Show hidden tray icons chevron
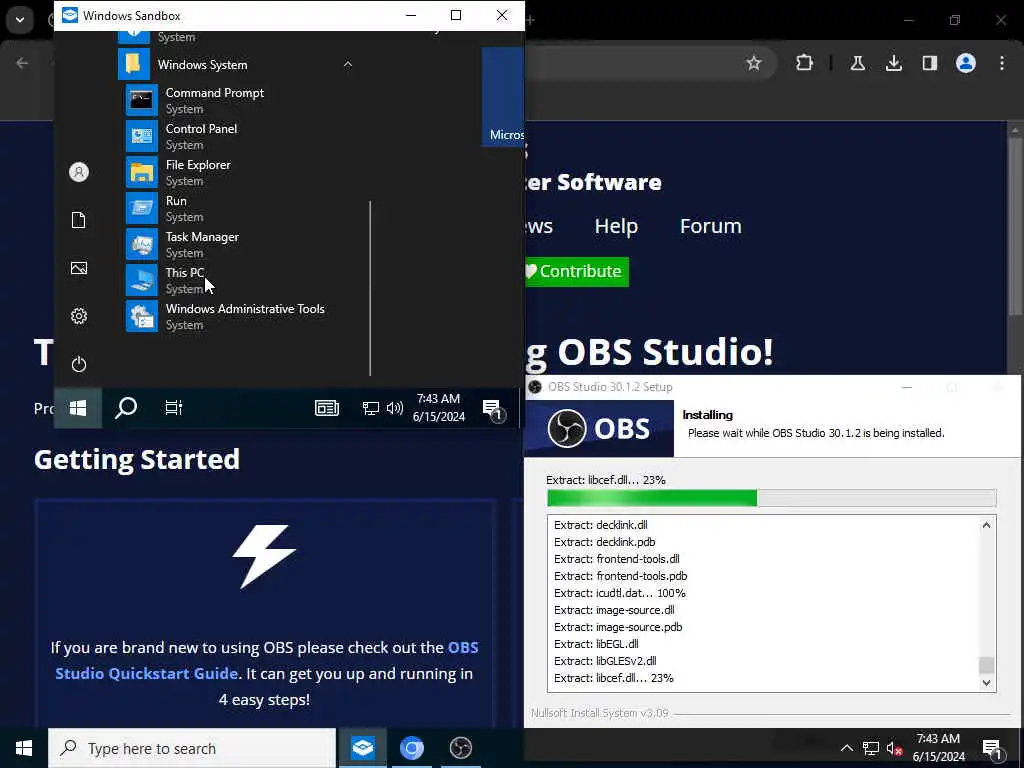The image size is (1024, 768). [846, 748]
